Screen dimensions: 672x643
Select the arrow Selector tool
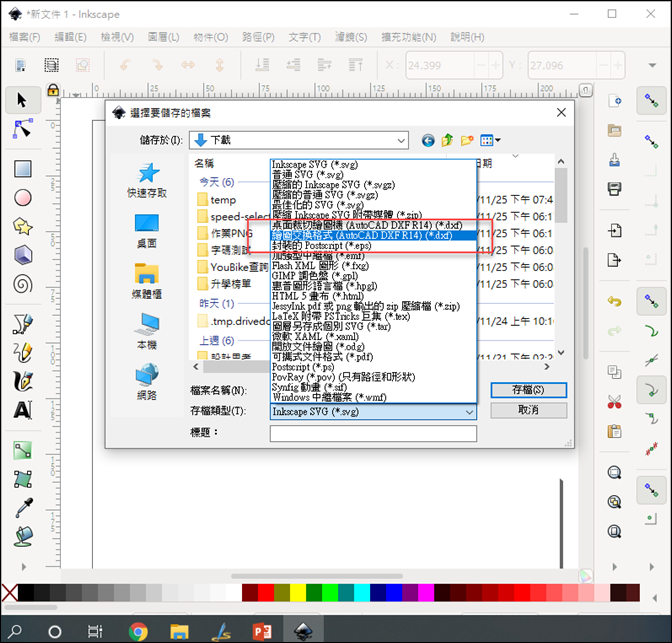[22, 100]
